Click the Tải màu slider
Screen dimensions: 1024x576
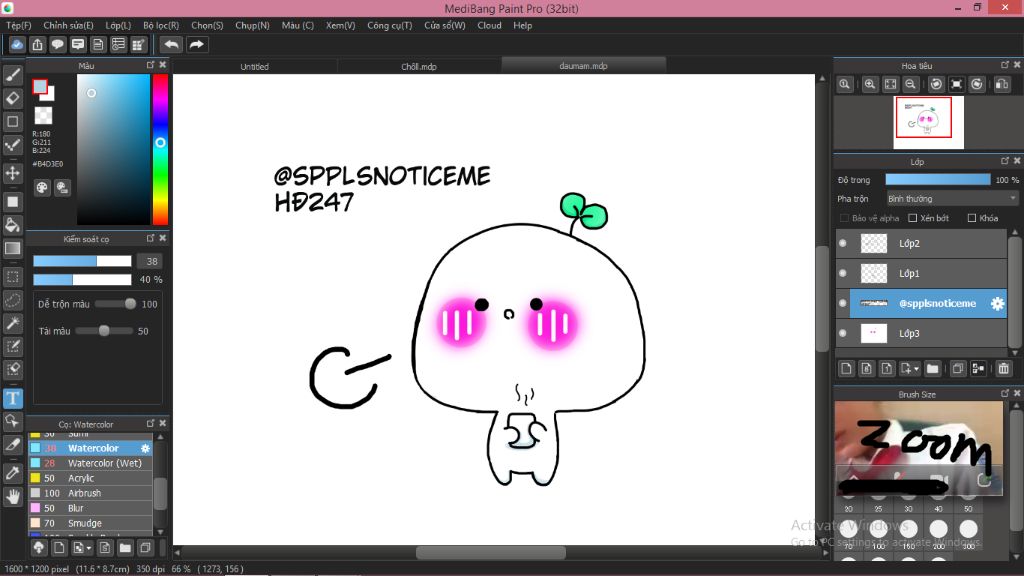point(103,331)
